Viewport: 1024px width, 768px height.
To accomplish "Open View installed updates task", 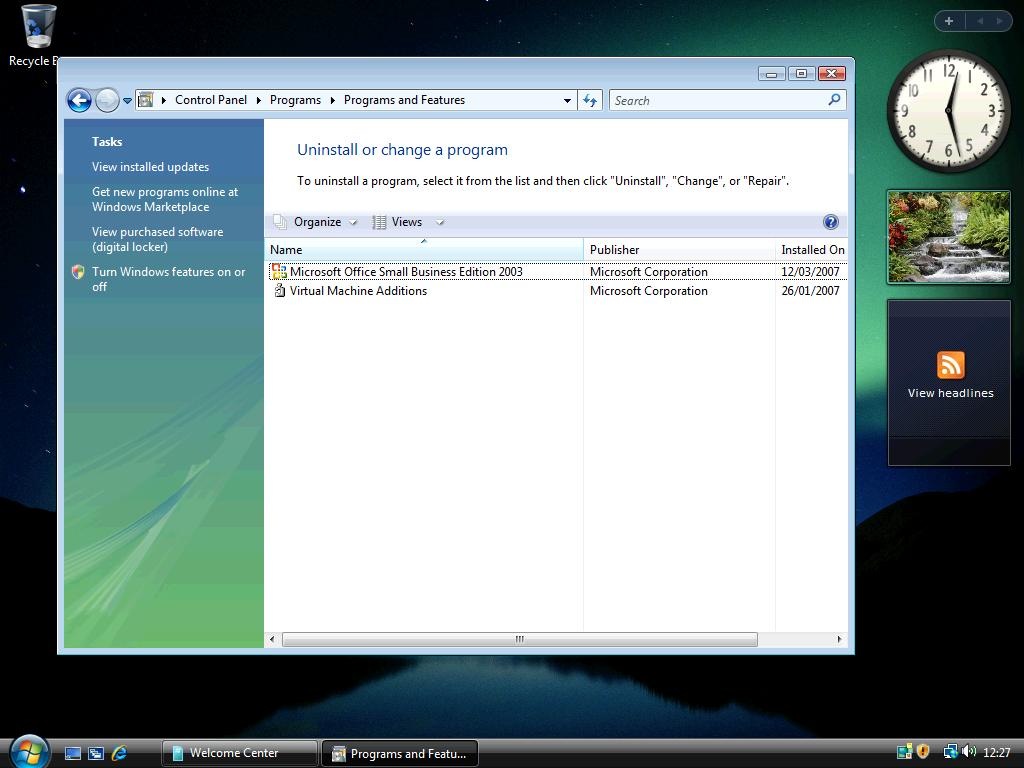I will pos(150,167).
